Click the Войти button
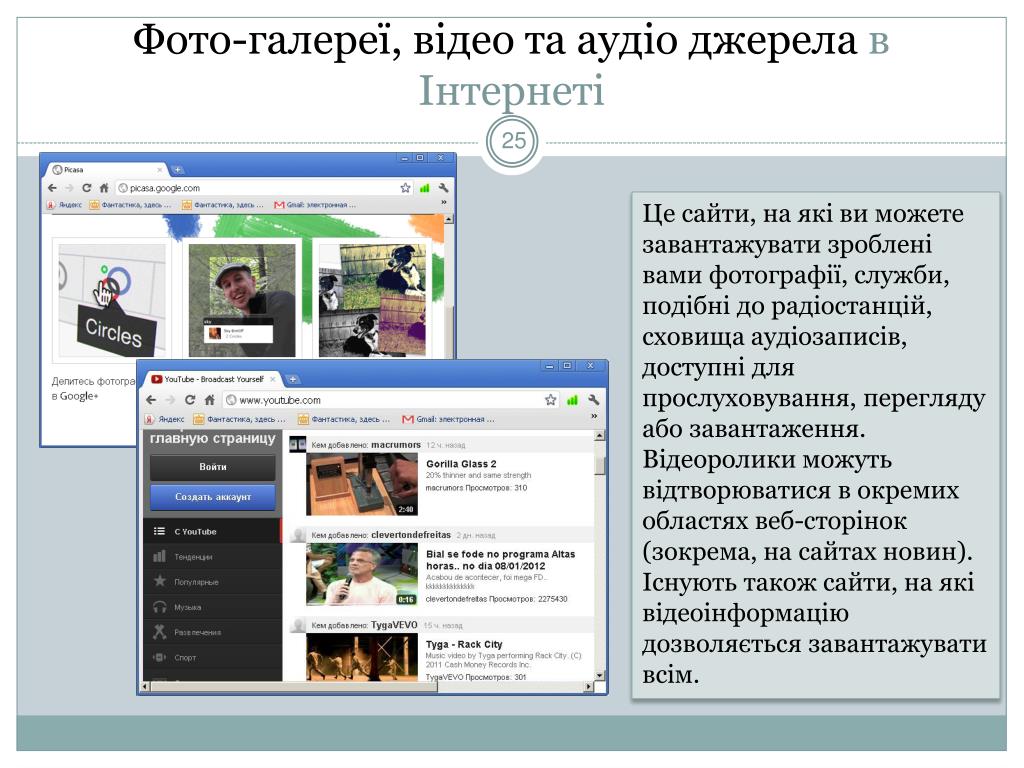 (x=213, y=467)
